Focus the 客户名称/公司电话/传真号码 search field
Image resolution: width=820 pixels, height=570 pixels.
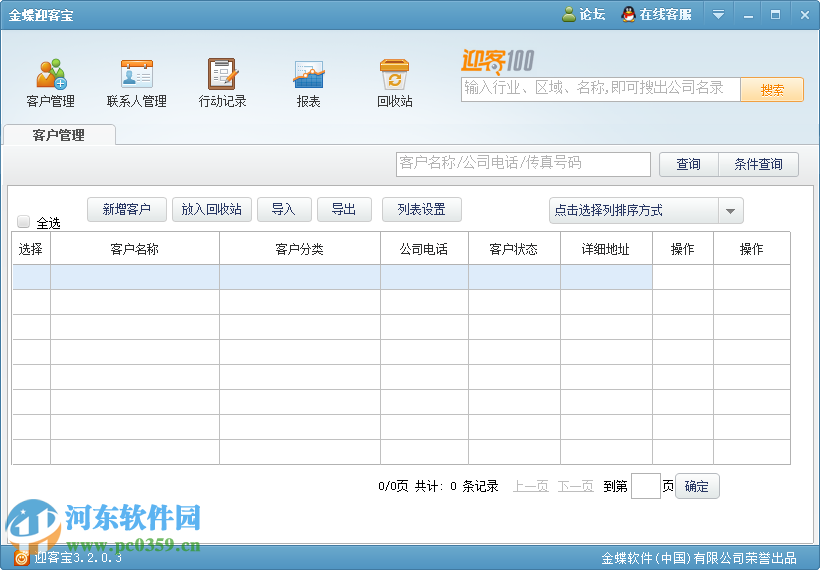point(523,164)
